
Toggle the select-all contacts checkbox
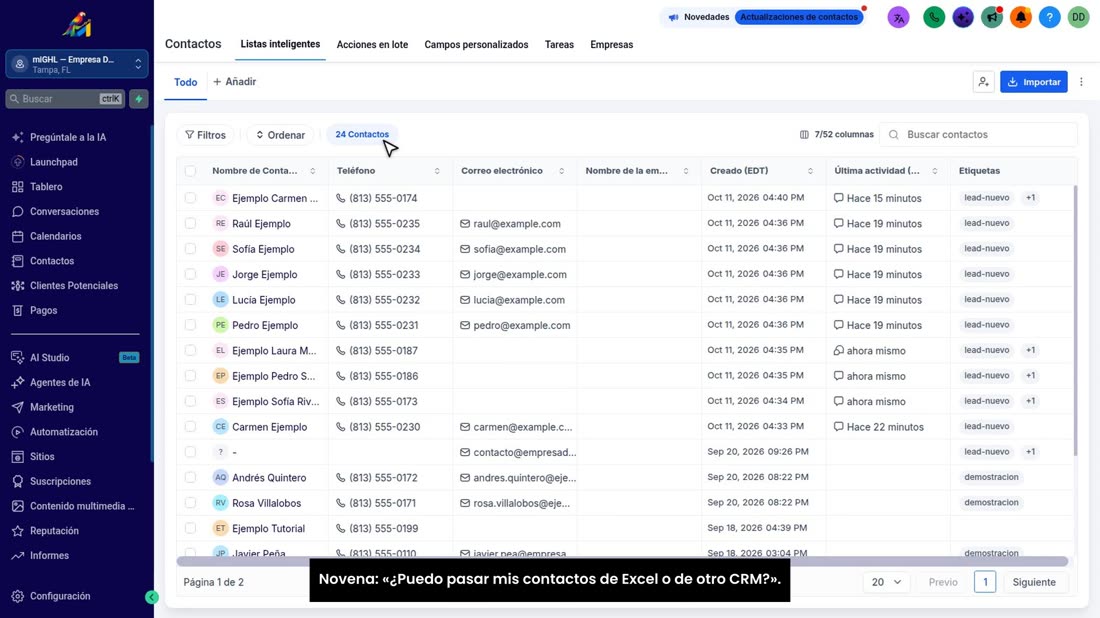(x=190, y=170)
